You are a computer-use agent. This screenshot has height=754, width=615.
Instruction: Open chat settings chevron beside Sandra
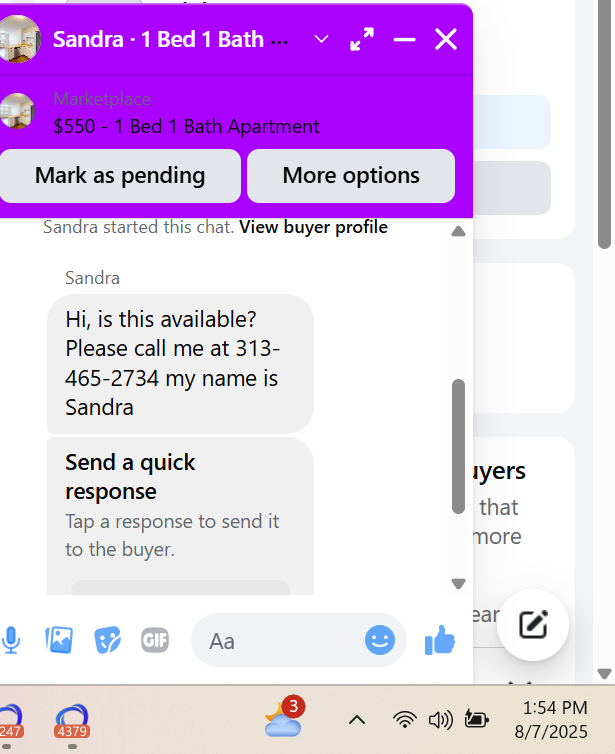click(321, 39)
